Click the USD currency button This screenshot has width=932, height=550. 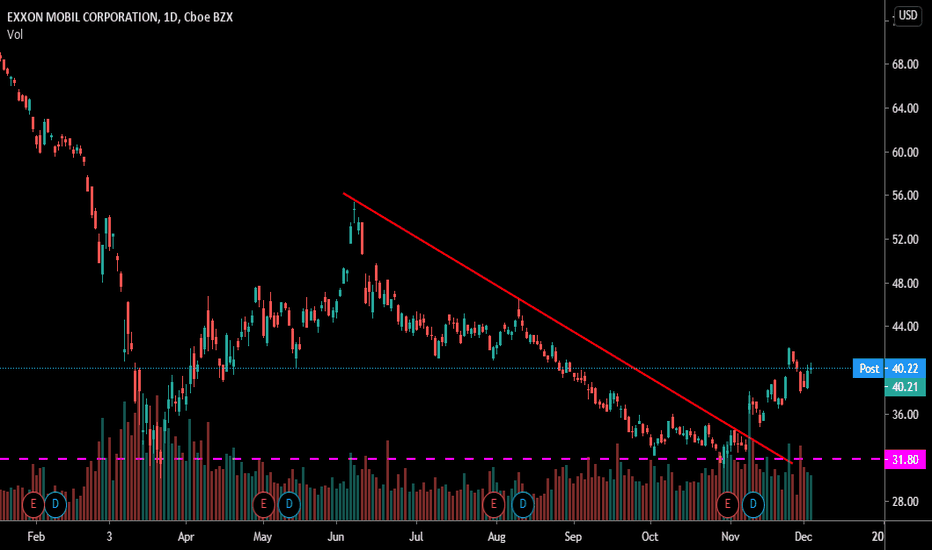[908, 15]
